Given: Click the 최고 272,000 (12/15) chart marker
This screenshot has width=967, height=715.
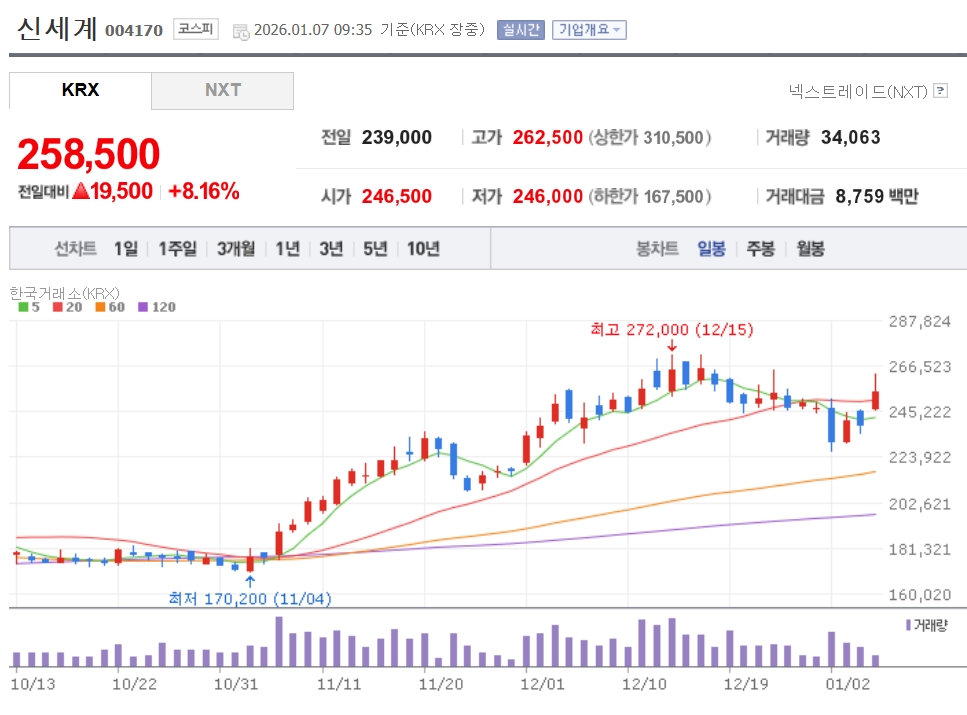Looking at the screenshot, I should (x=672, y=329).
